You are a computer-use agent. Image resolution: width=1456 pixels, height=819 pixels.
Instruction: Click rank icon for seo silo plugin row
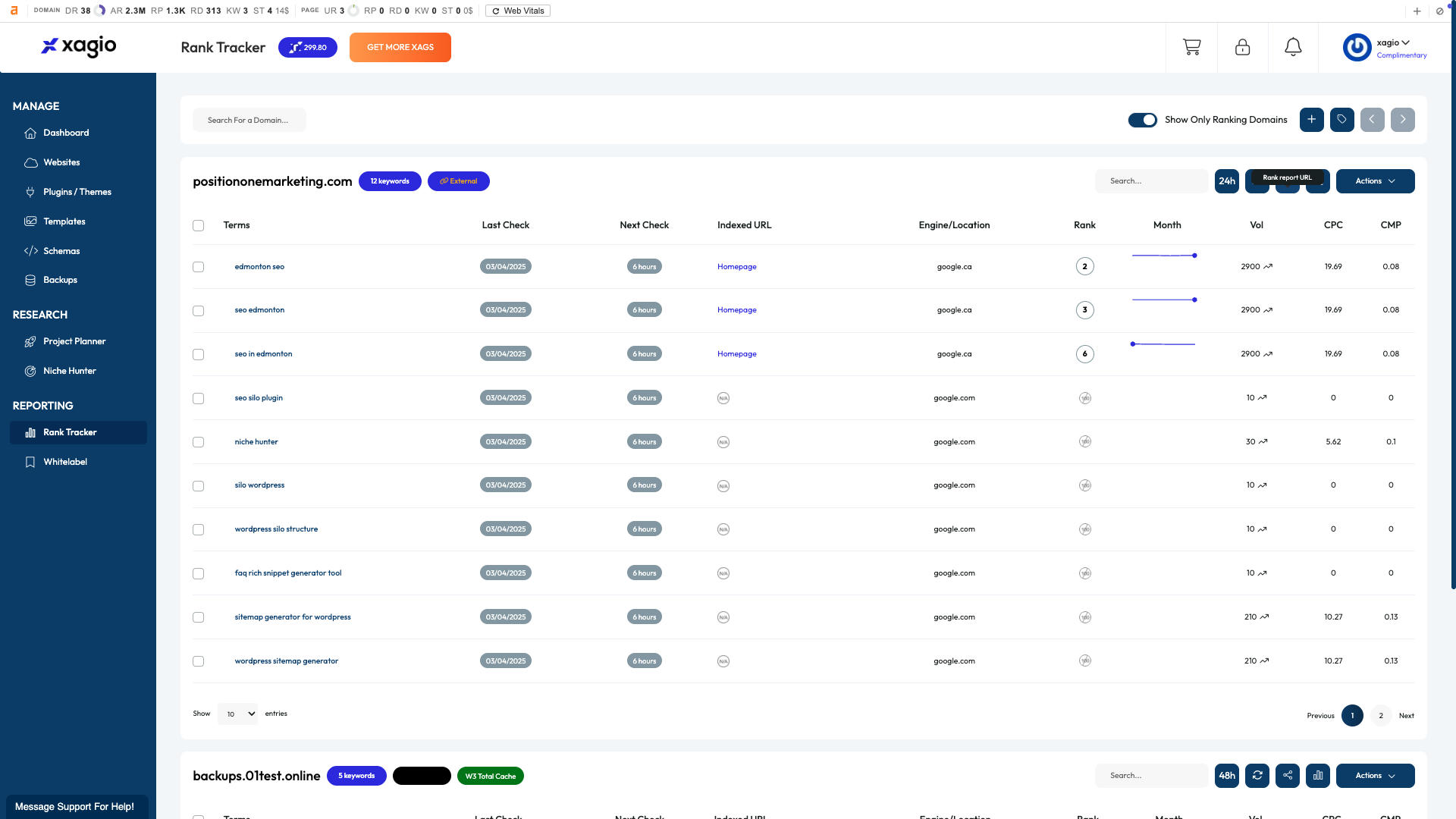[1084, 398]
